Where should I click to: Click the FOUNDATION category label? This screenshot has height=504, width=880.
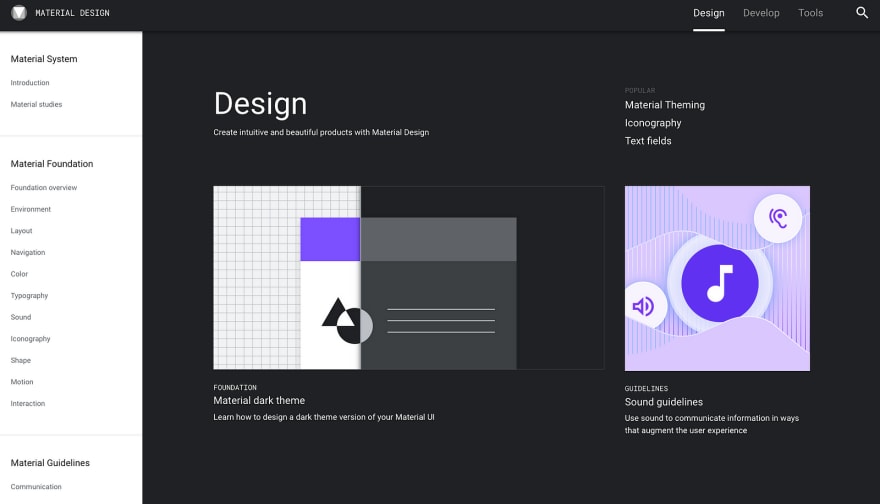[x=235, y=387]
